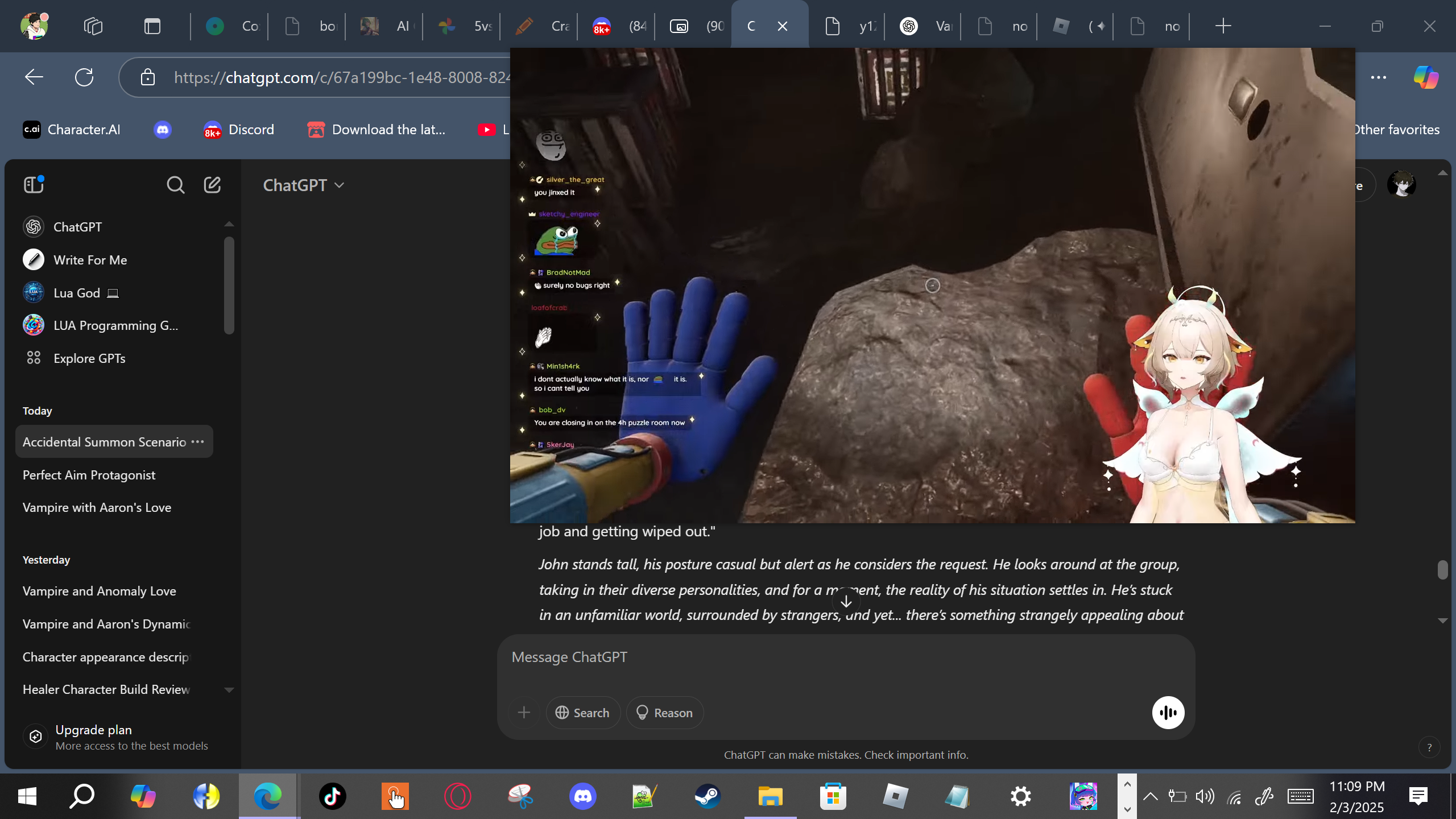Open options for Accidental Summon Scenario chat
1456x819 pixels.
(x=197, y=442)
